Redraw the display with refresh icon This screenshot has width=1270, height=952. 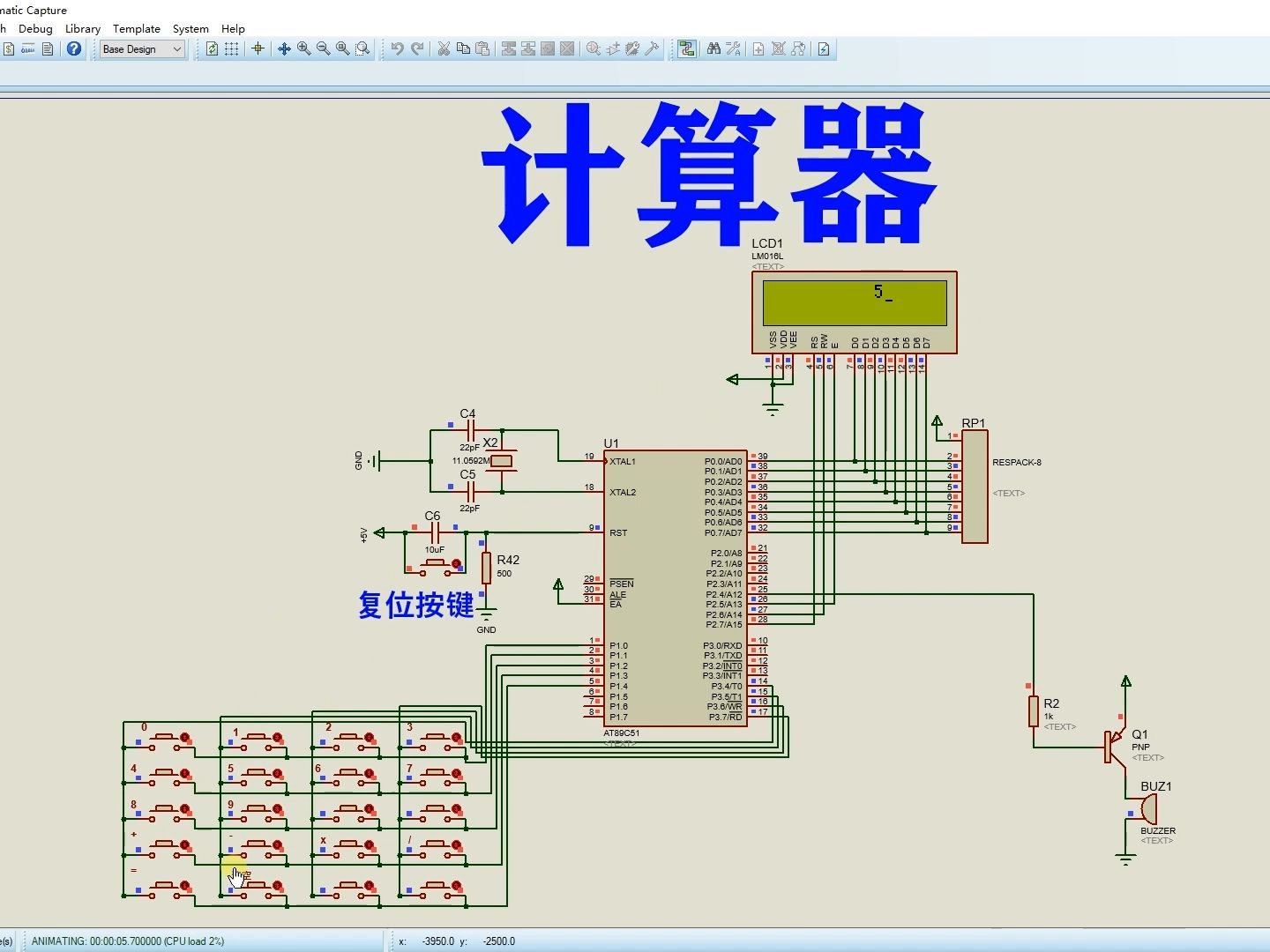pos(213,49)
